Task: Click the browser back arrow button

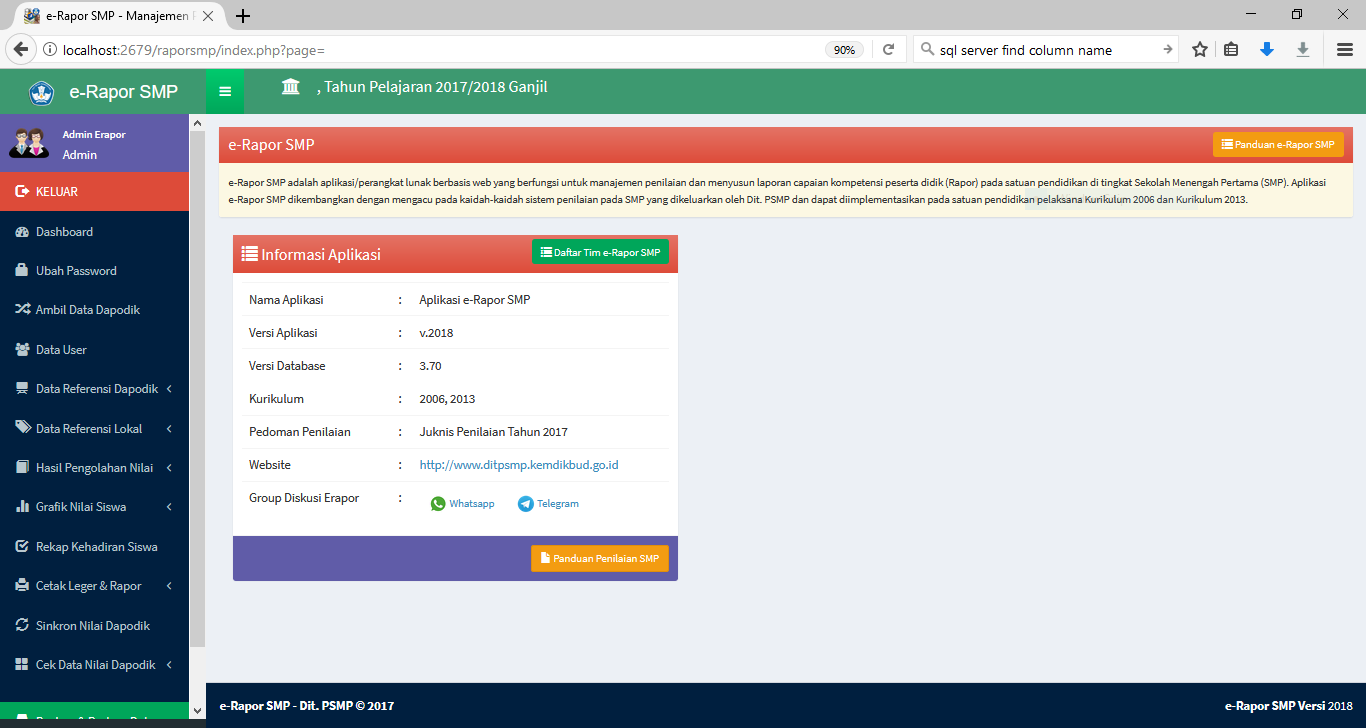Action: tap(21, 49)
